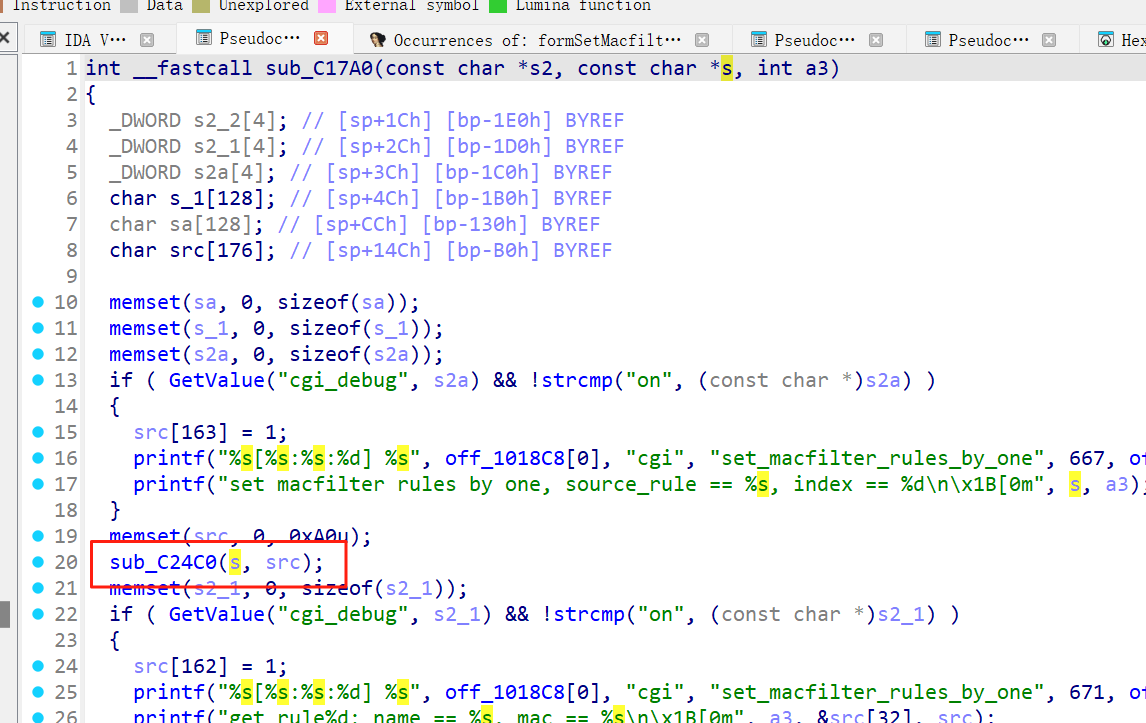Screen dimensions: 1146x723
Task: Toggle breakpoint dot on line 16
Action: click(x=38, y=458)
